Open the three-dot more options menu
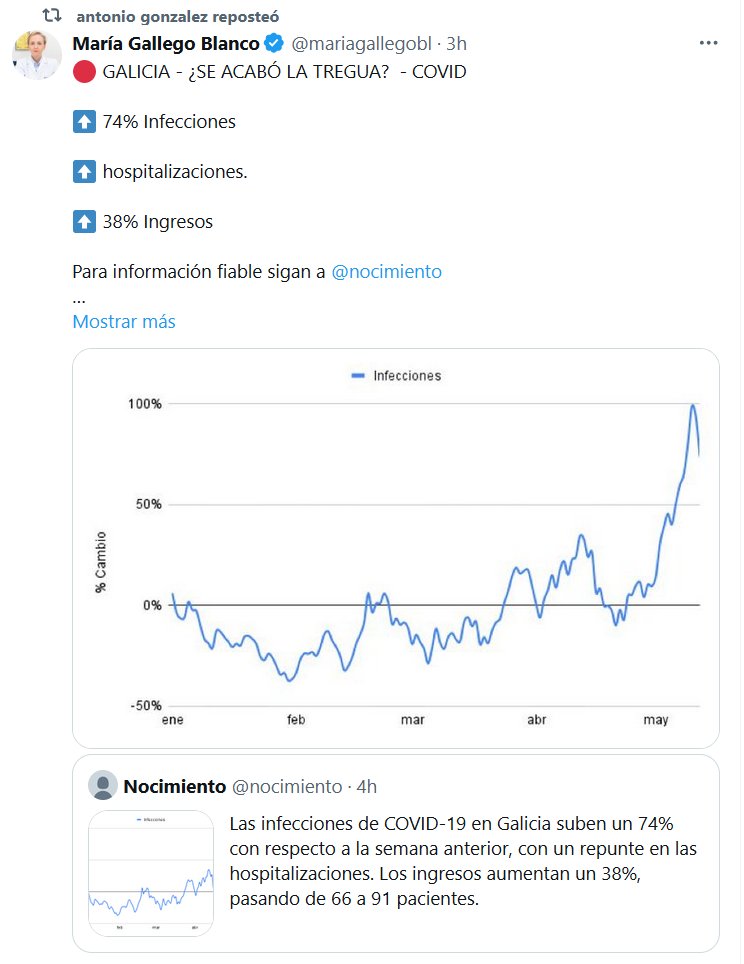Image resolution: width=744 pixels, height=964 pixels. [708, 44]
